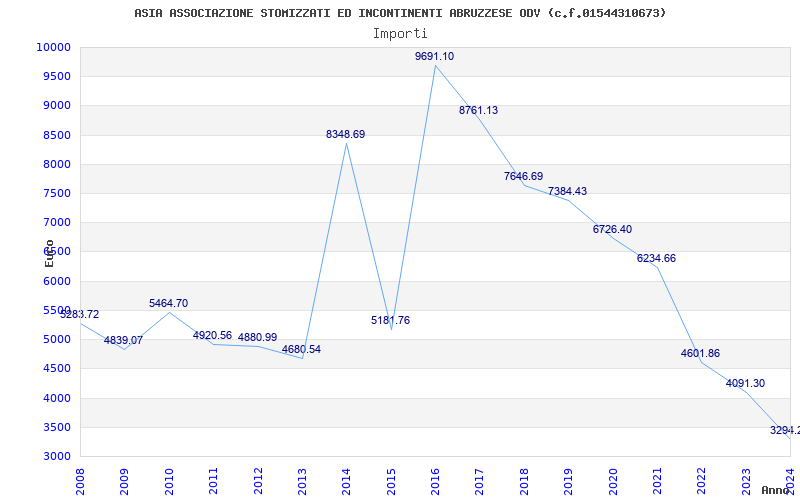Click the 2017 x-axis year label
800x500 pixels.
point(480,481)
